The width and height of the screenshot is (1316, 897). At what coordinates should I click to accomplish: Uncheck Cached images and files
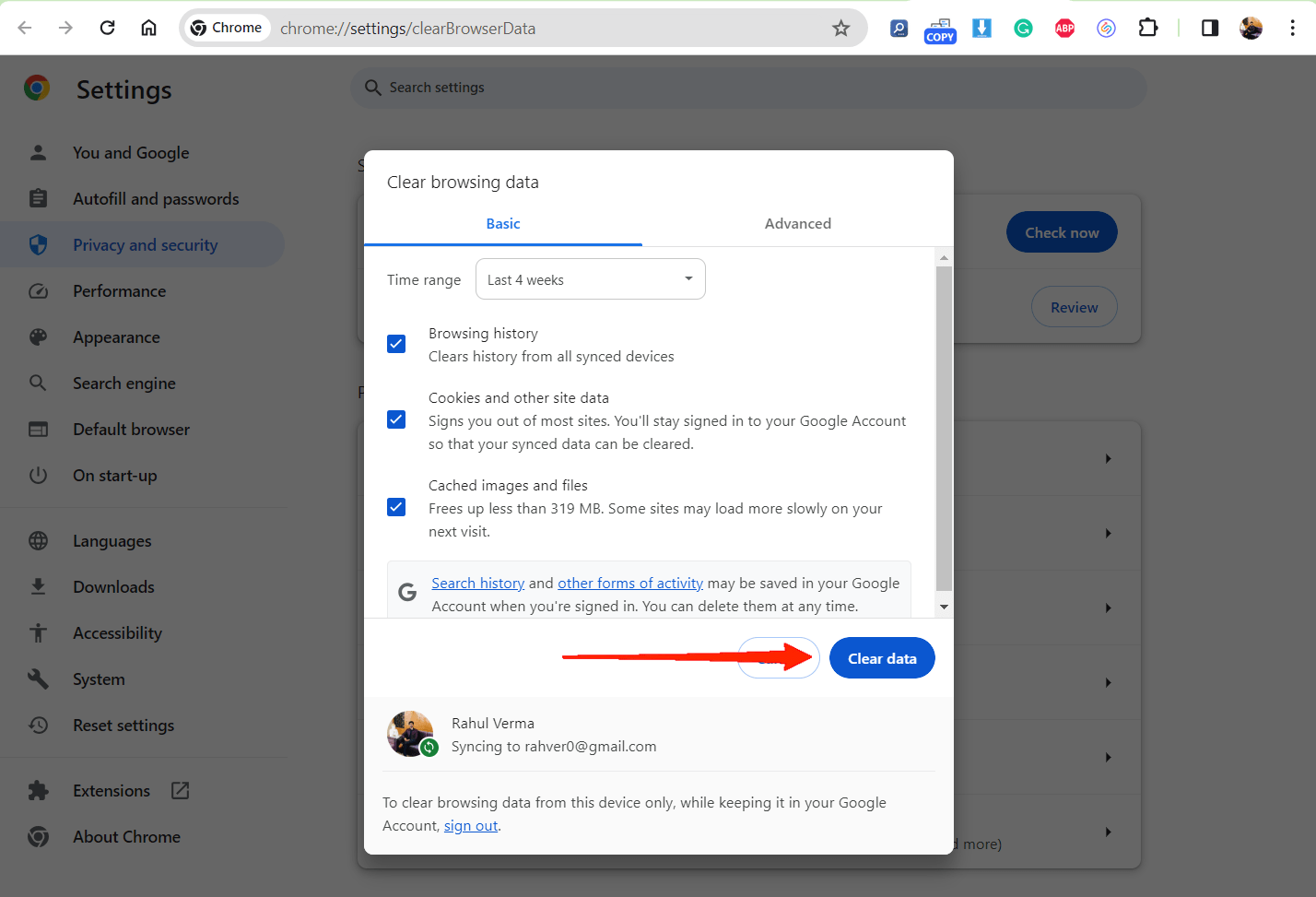(396, 507)
